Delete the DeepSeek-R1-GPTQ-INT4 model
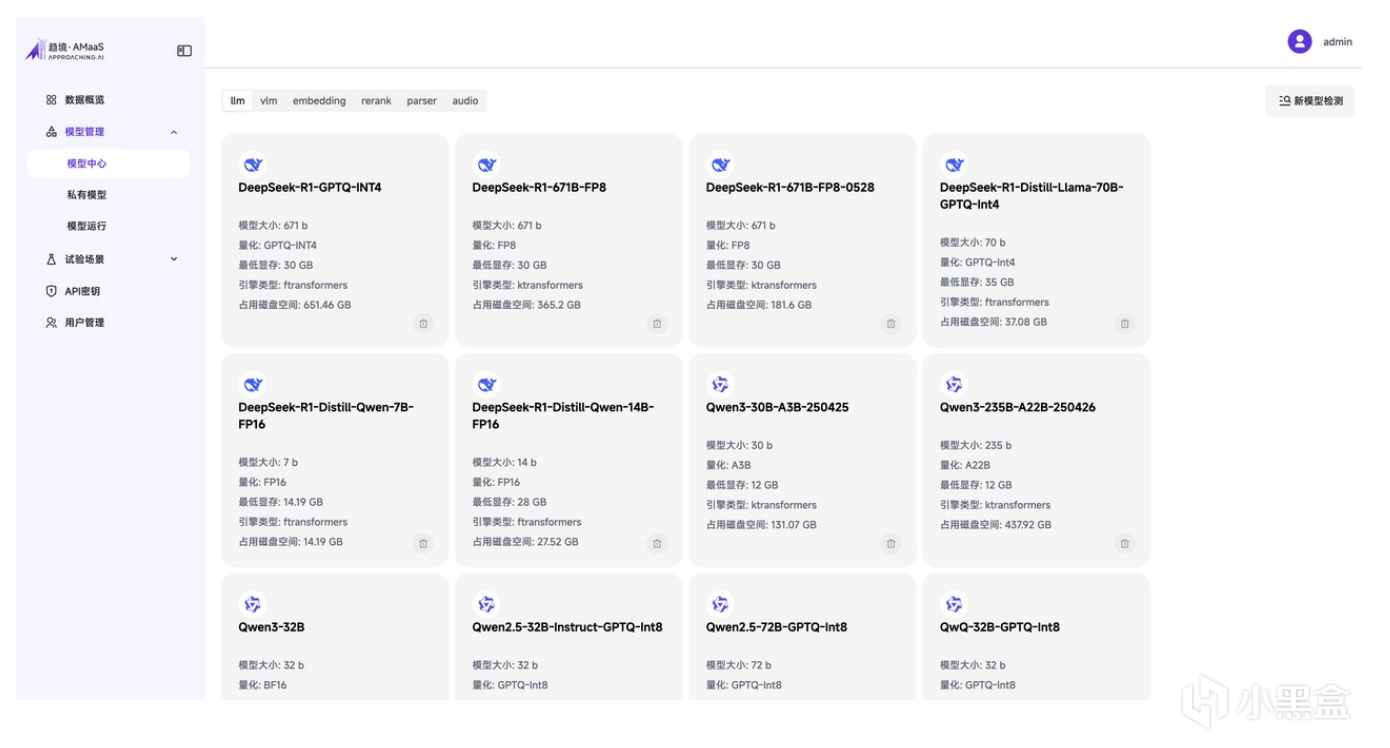 pyautogui.click(x=423, y=324)
